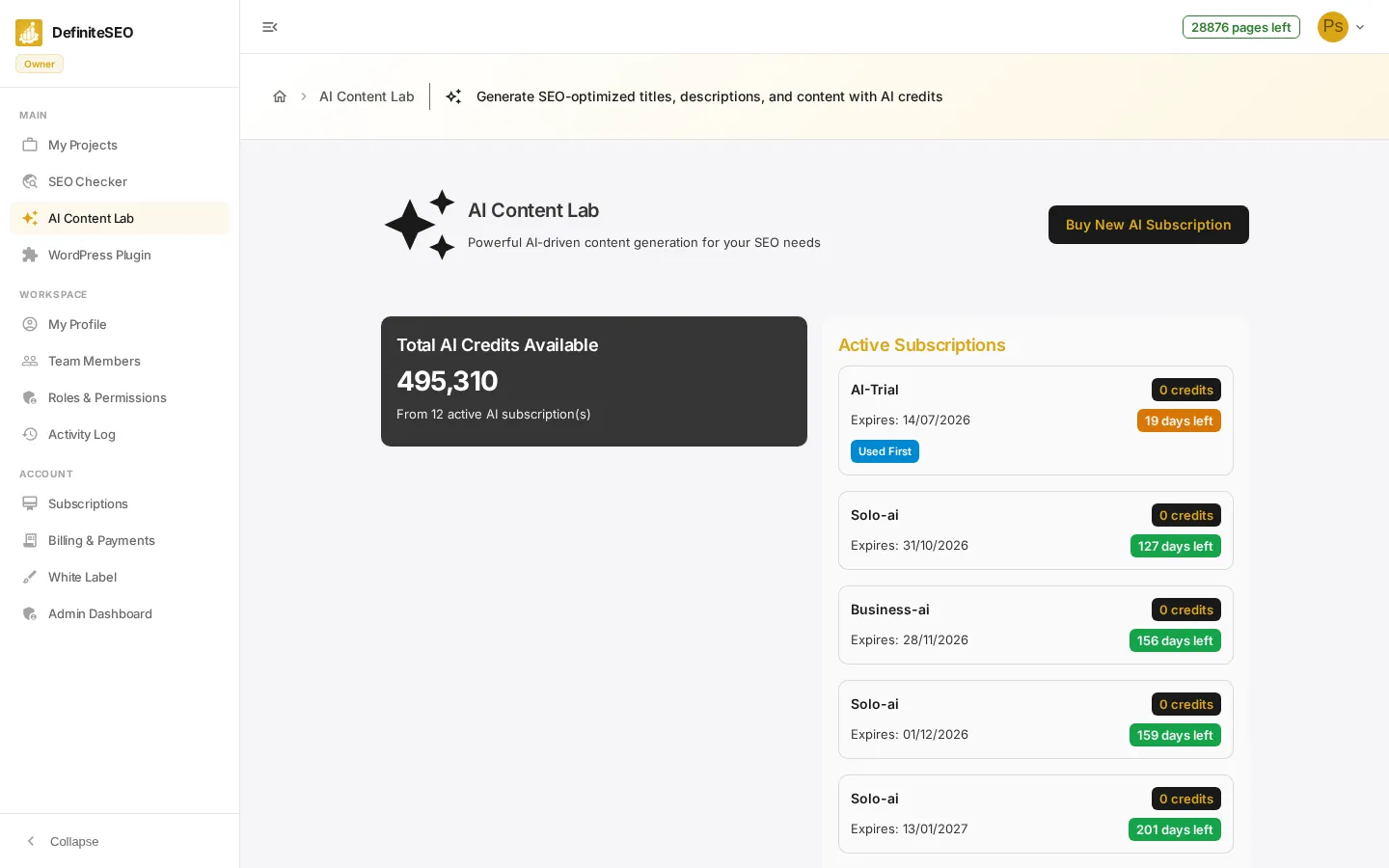Click the Activity Log history icon
Image resolution: width=1389 pixels, height=868 pixels.
click(x=30, y=434)
